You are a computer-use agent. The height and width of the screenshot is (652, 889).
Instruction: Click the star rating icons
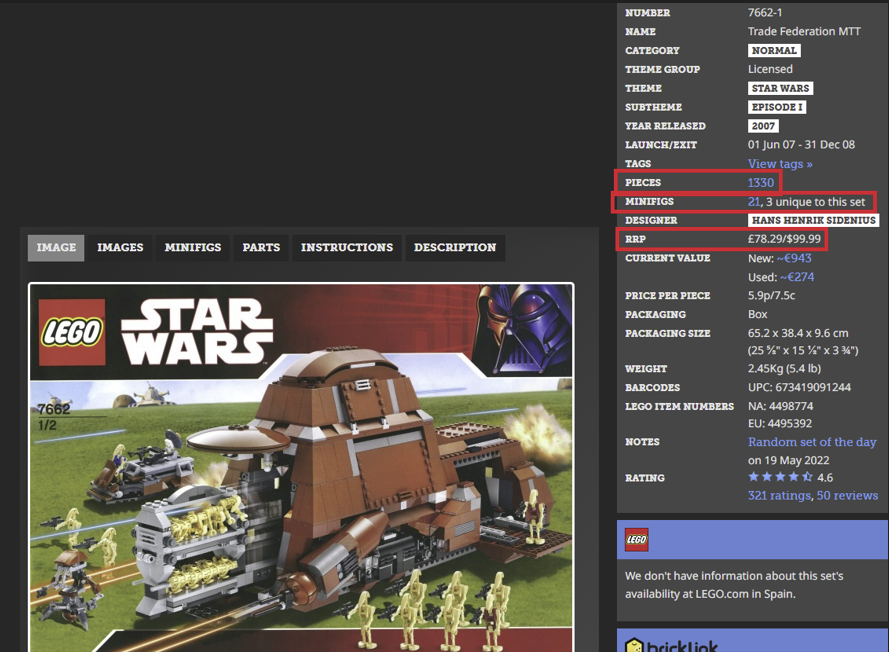pyautogui.click(x=780, y=477)
